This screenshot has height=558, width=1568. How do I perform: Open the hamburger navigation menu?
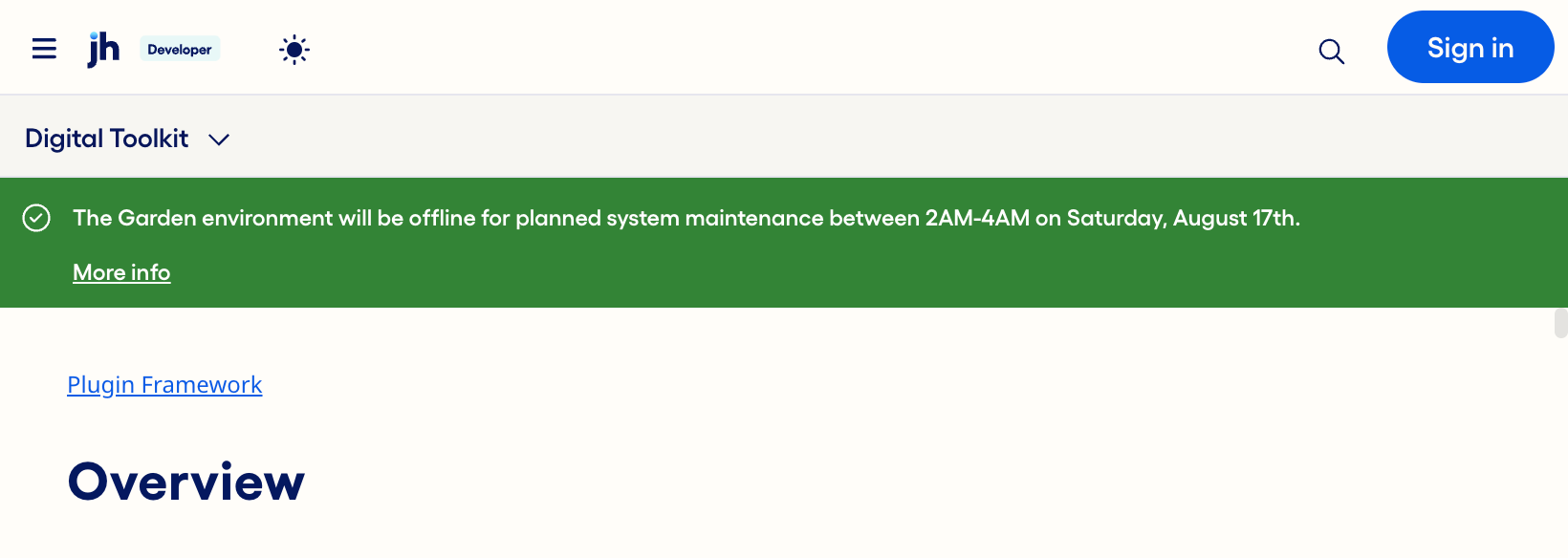point(44,49)
